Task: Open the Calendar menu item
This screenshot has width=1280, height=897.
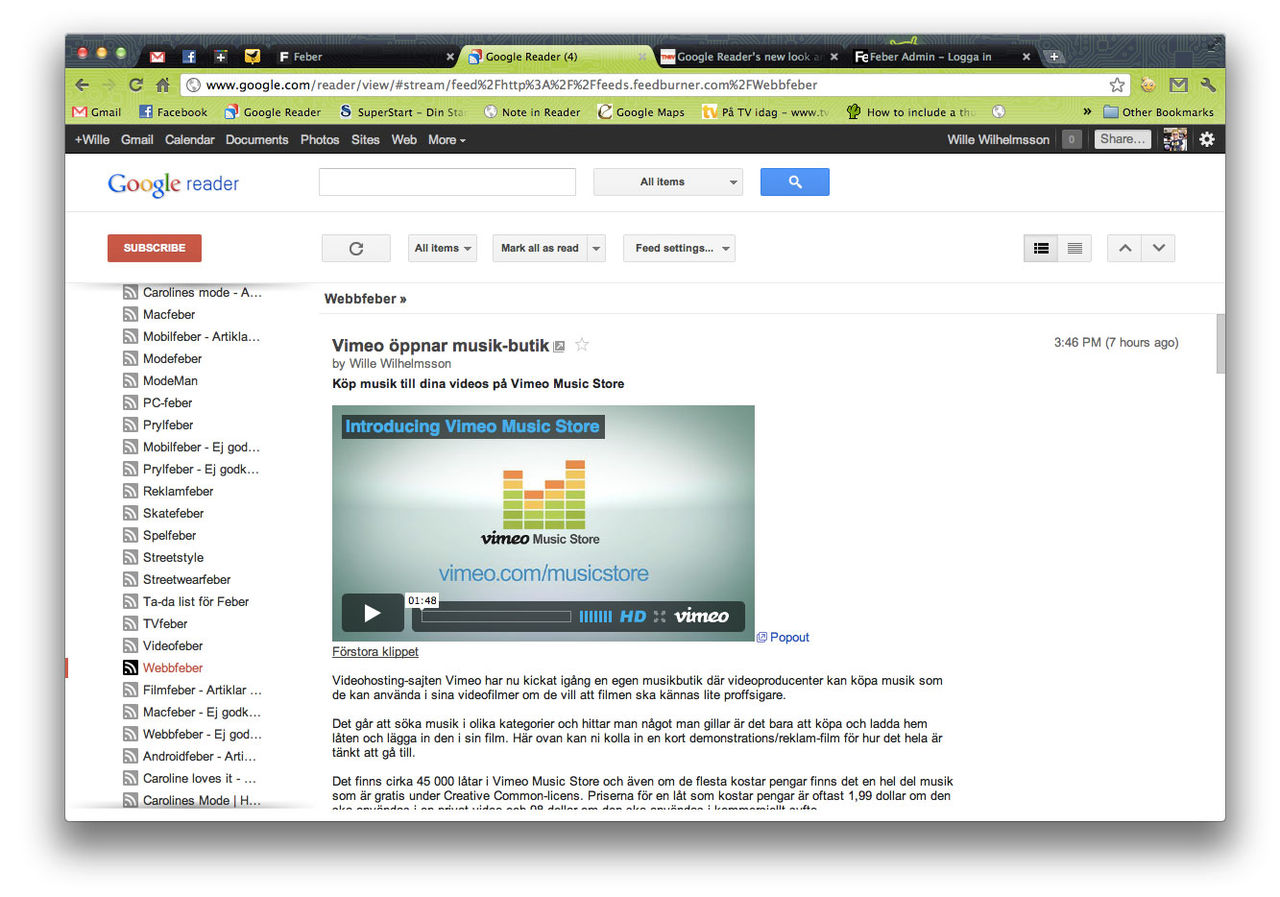Action: pyautogui.click(x=189, y=139)
